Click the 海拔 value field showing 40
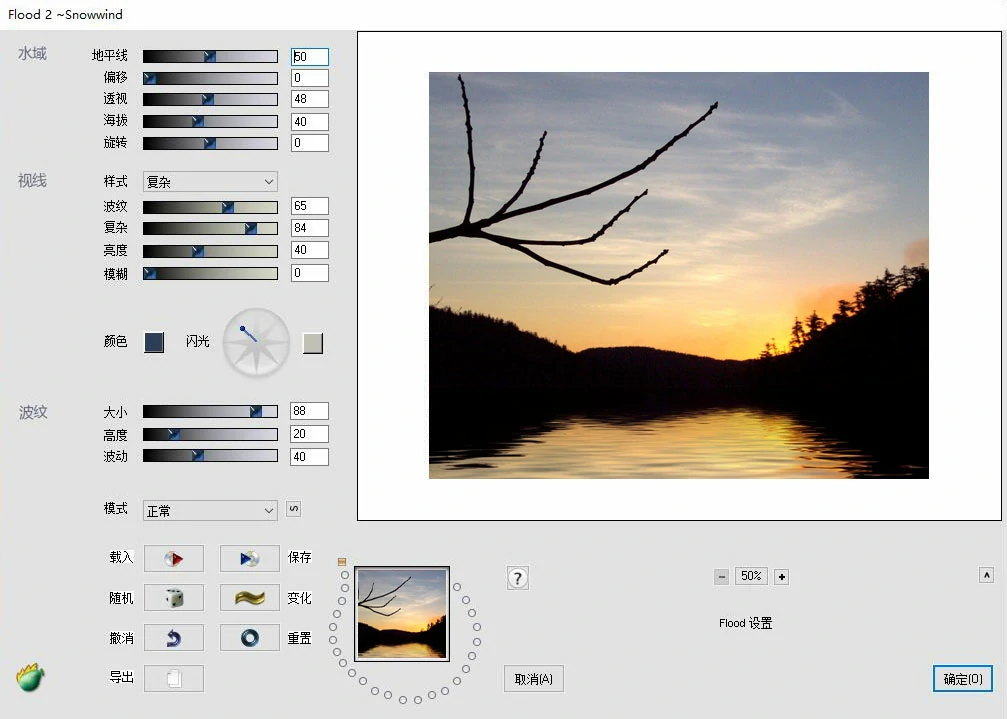 [x=310, y=121]
